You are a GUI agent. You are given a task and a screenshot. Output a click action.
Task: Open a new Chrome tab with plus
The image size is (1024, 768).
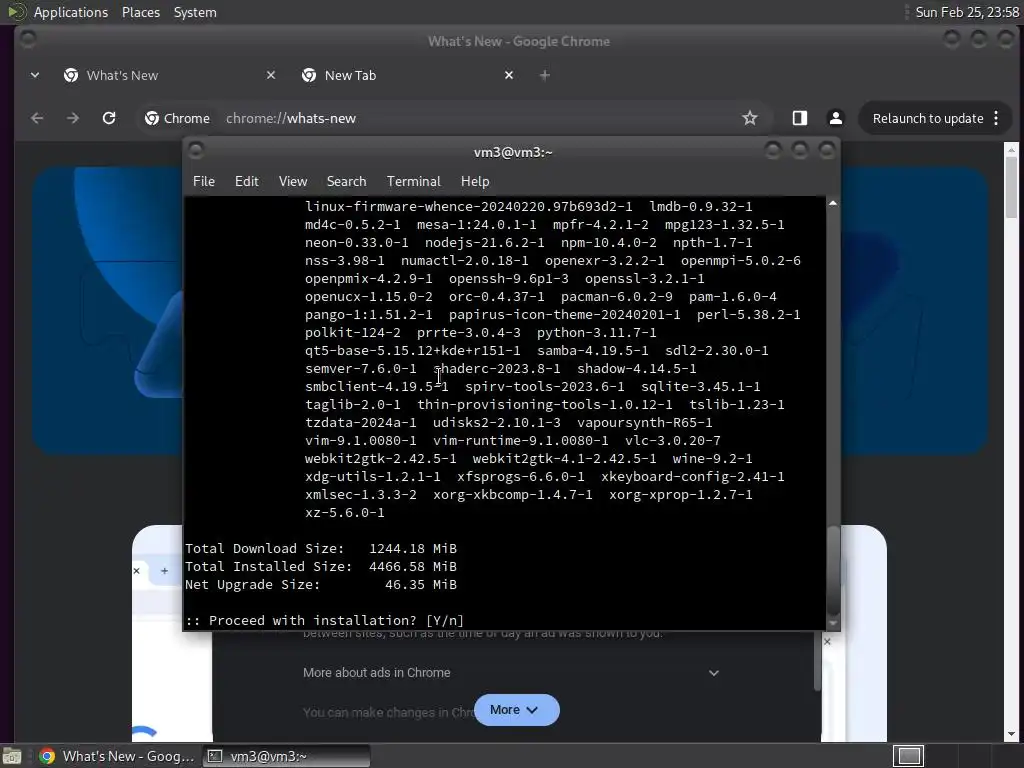click(545, 75)
